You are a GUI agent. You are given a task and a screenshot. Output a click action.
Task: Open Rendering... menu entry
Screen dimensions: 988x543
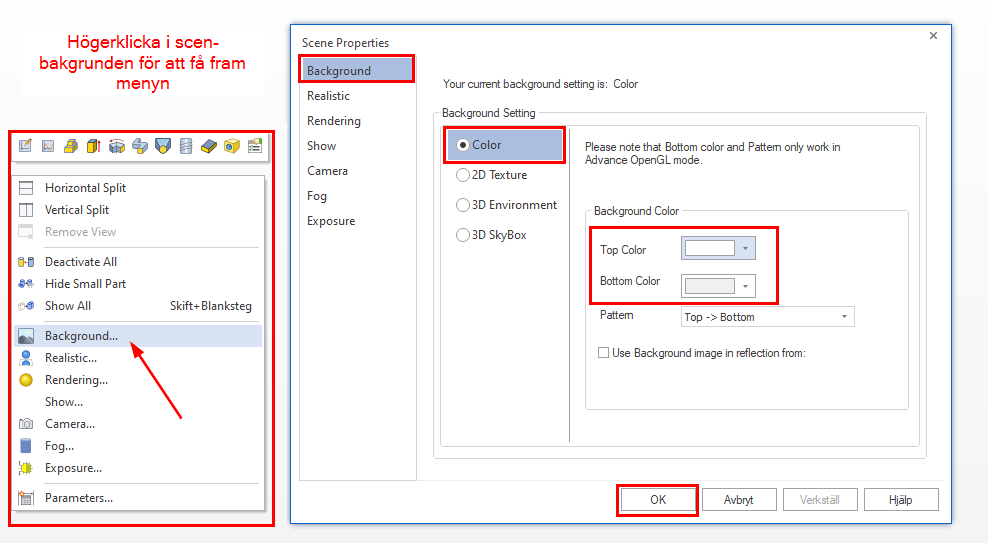pos(138,380)
